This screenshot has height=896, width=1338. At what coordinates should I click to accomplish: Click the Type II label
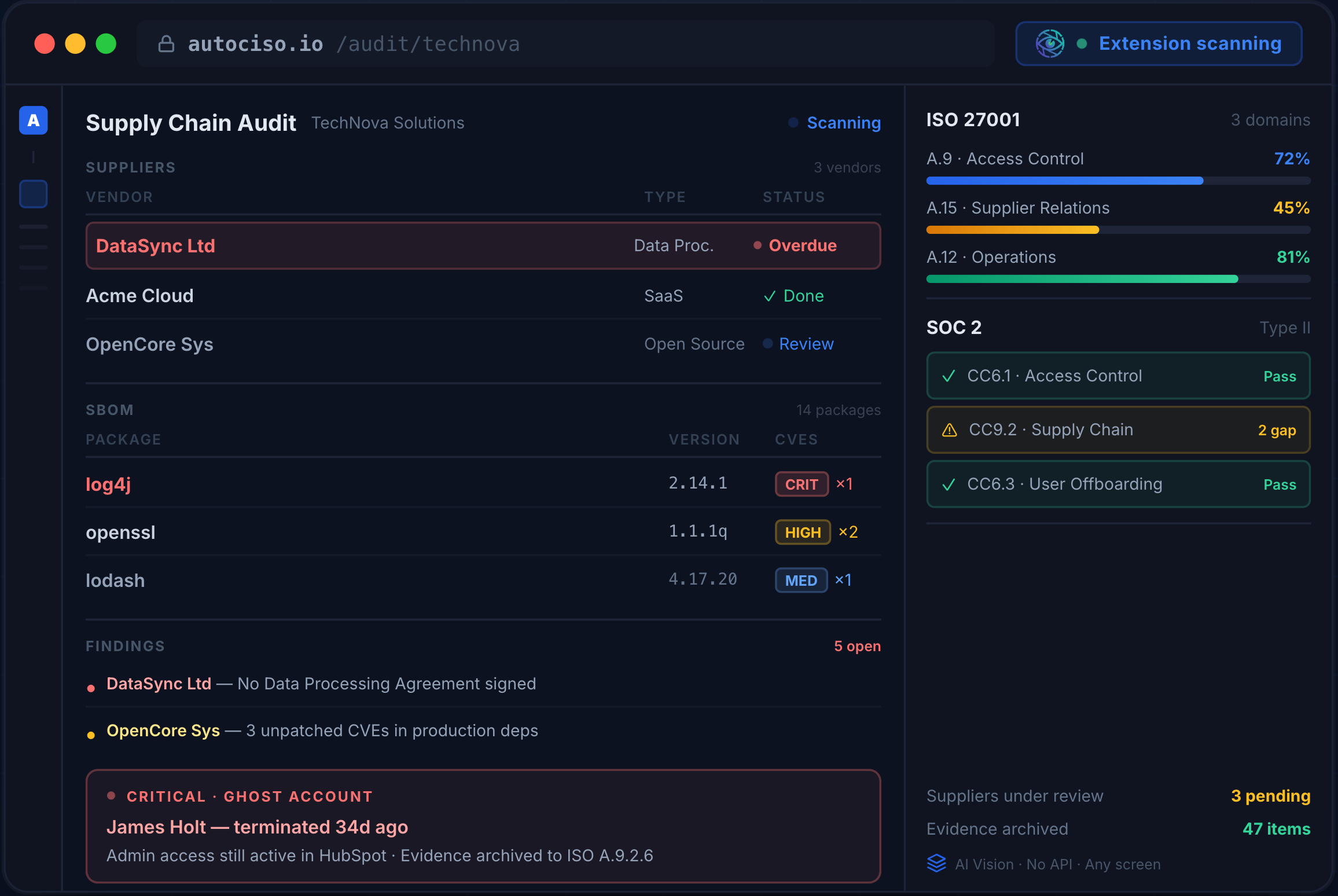coord(1285,328)
